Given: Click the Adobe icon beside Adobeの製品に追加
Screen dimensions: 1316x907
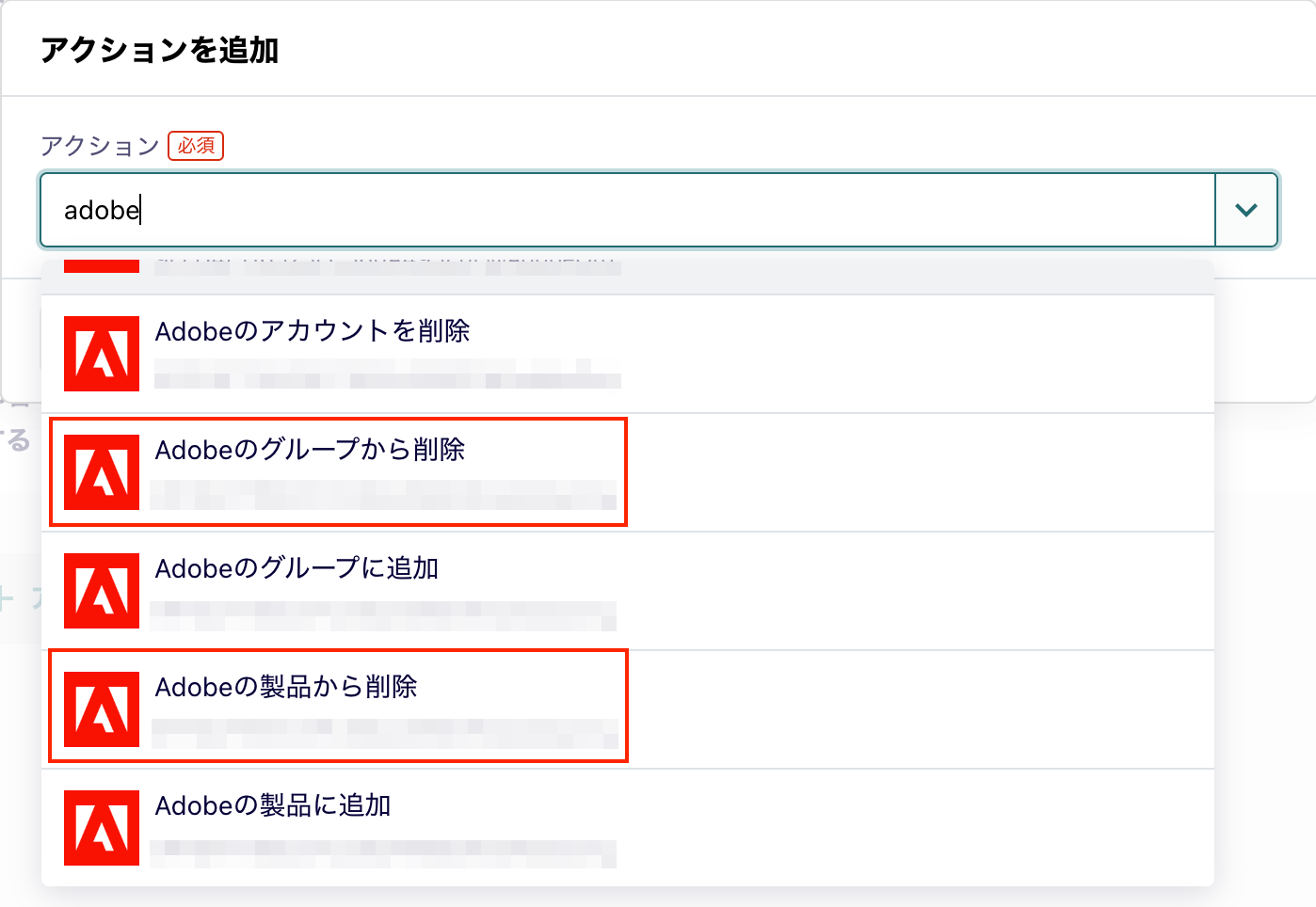Looking at the screenshot, I should [102, 828].
